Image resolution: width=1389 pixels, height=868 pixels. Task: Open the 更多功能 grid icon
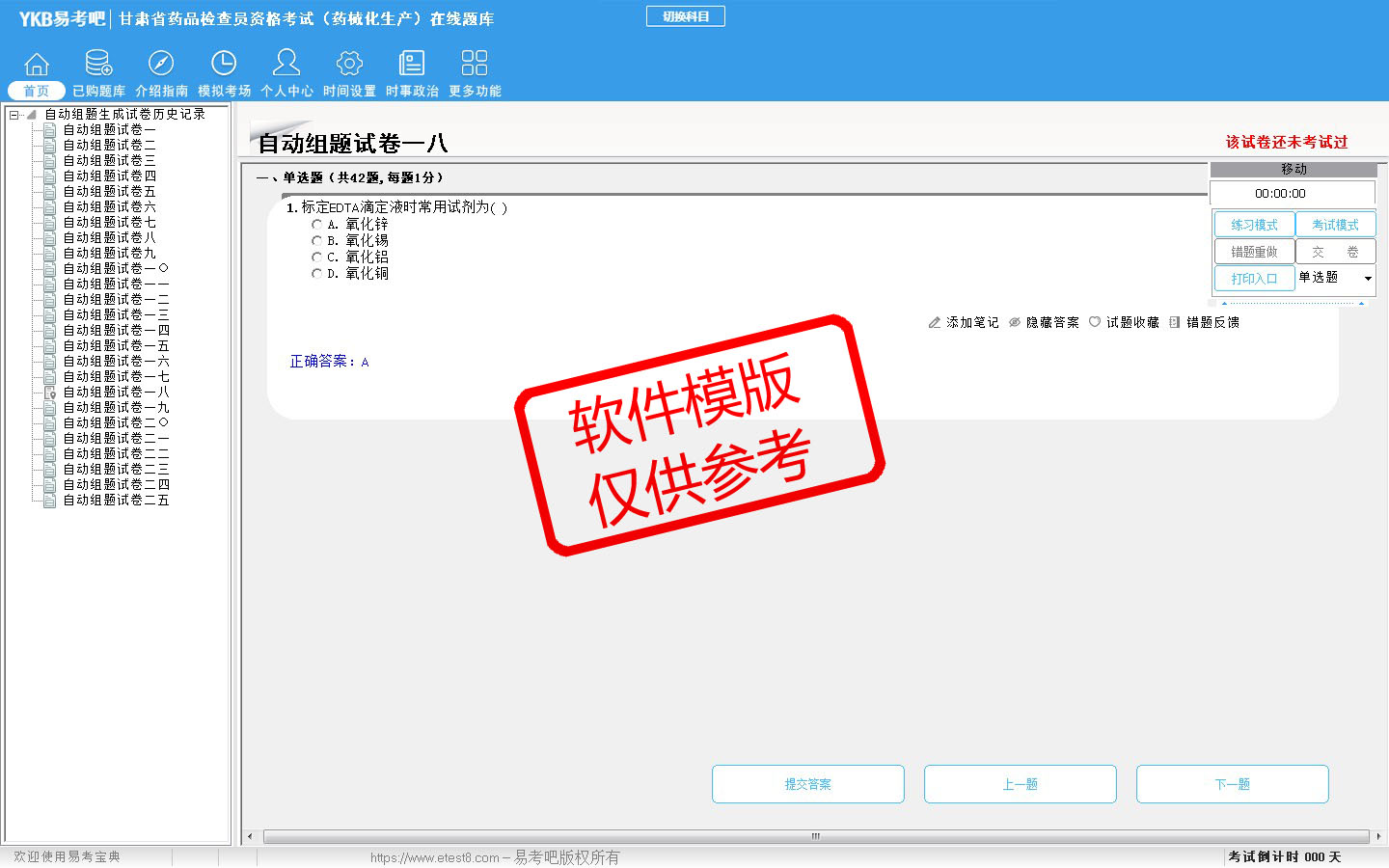tap(475, 65)
